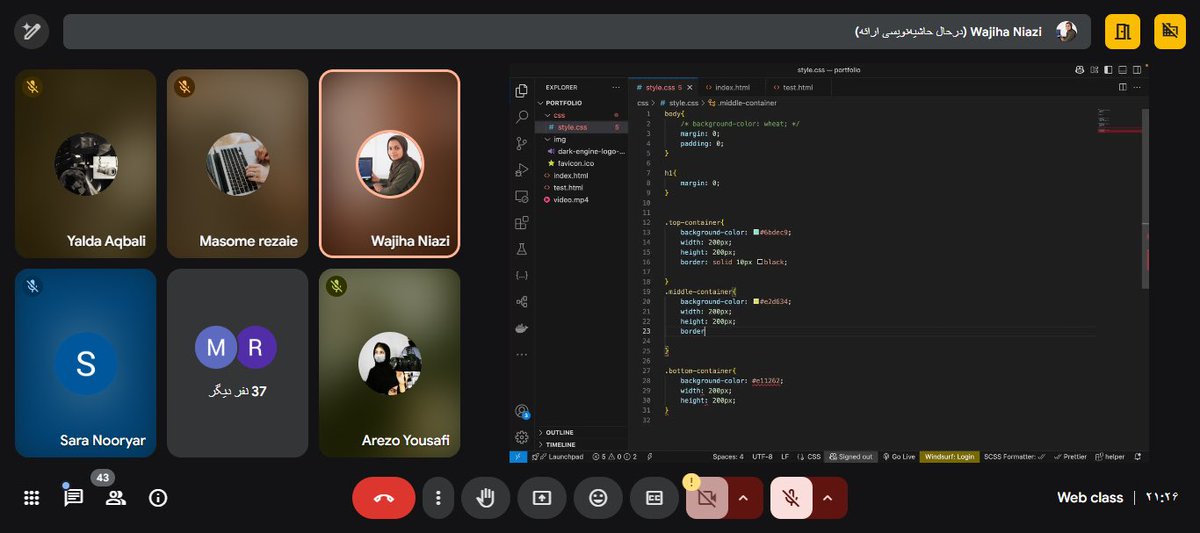This screenshot has height=533, width=1200.
Task: Click Windsurf: Login in status bar
Action: (x=949, y=456)
